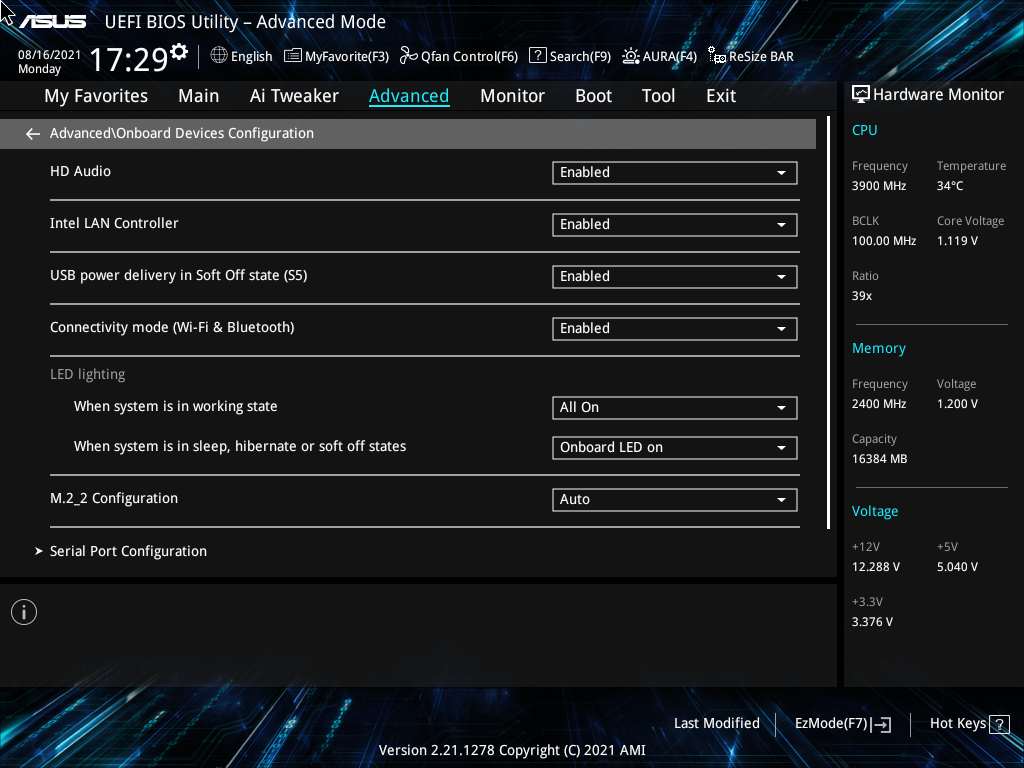Click the Search question-mark icon
The height and width of the screenshot is (768, 1024).
pos(537,55)
